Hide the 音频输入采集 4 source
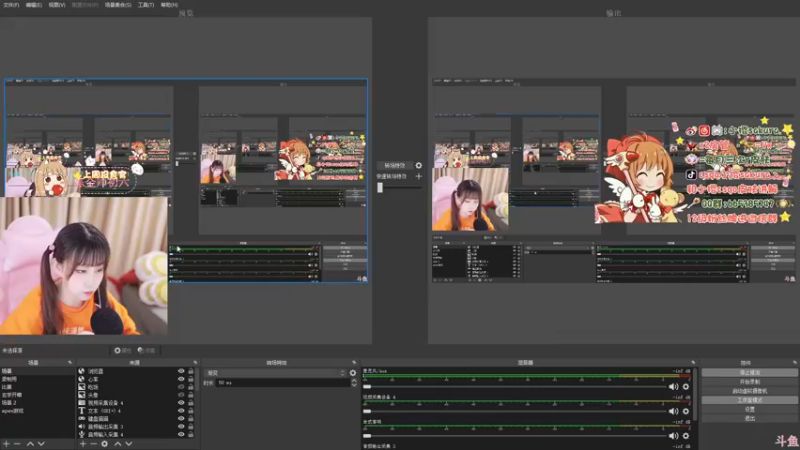This screenshot has height=450, width=800. [x=181, y=434]
